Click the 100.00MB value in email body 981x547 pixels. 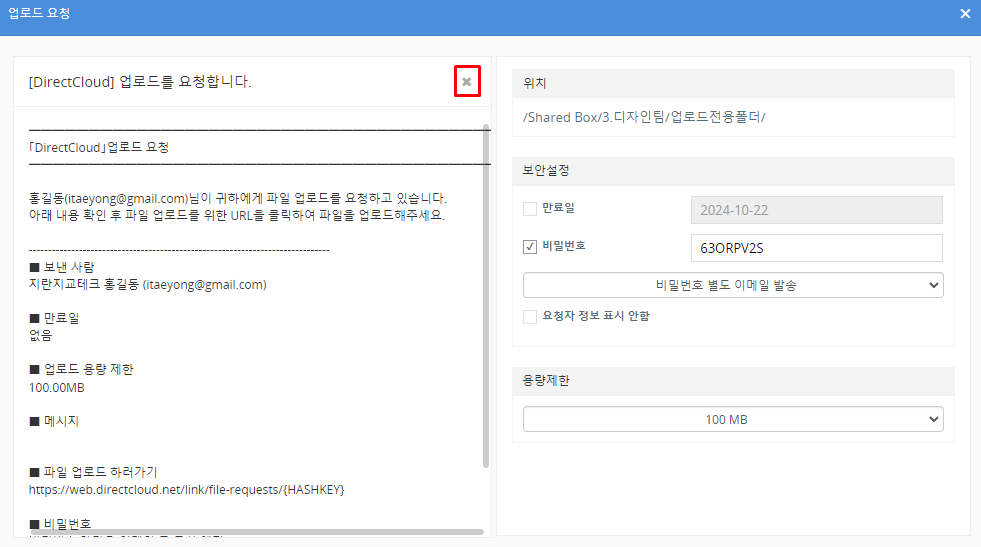(x=56, y=387)
